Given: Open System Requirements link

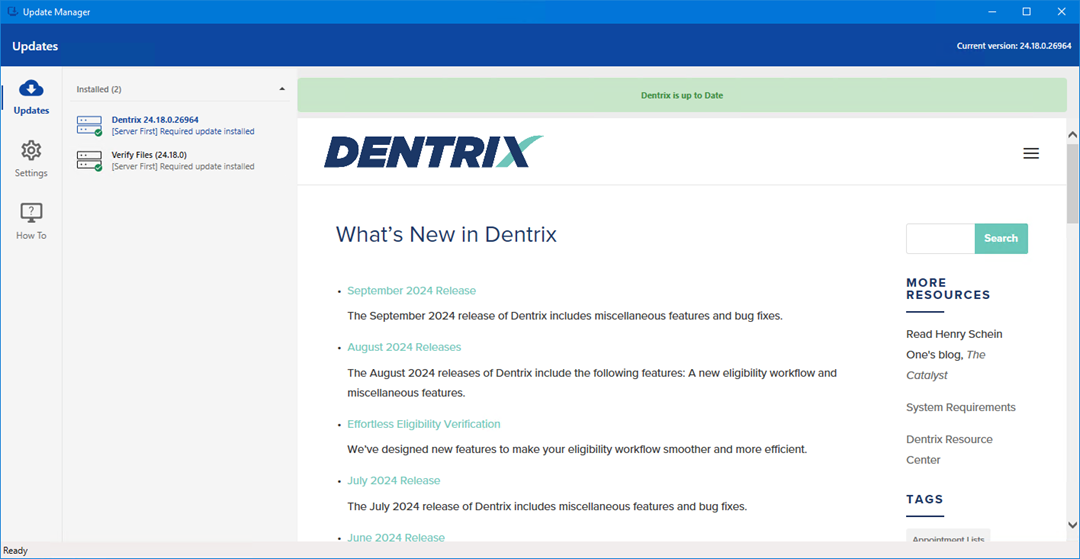Looking at the screenshot, I should tap(961, 408).
